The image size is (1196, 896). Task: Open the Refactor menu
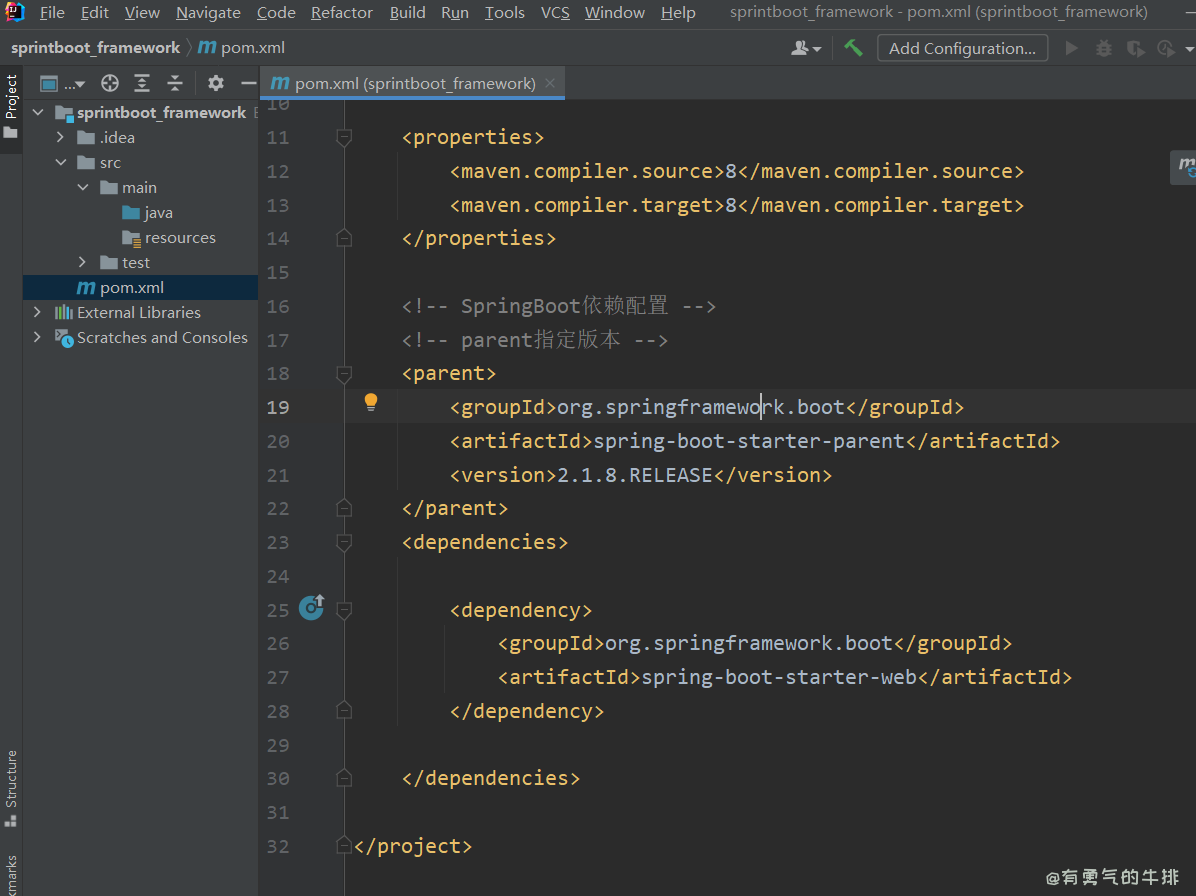pos(341,13)
